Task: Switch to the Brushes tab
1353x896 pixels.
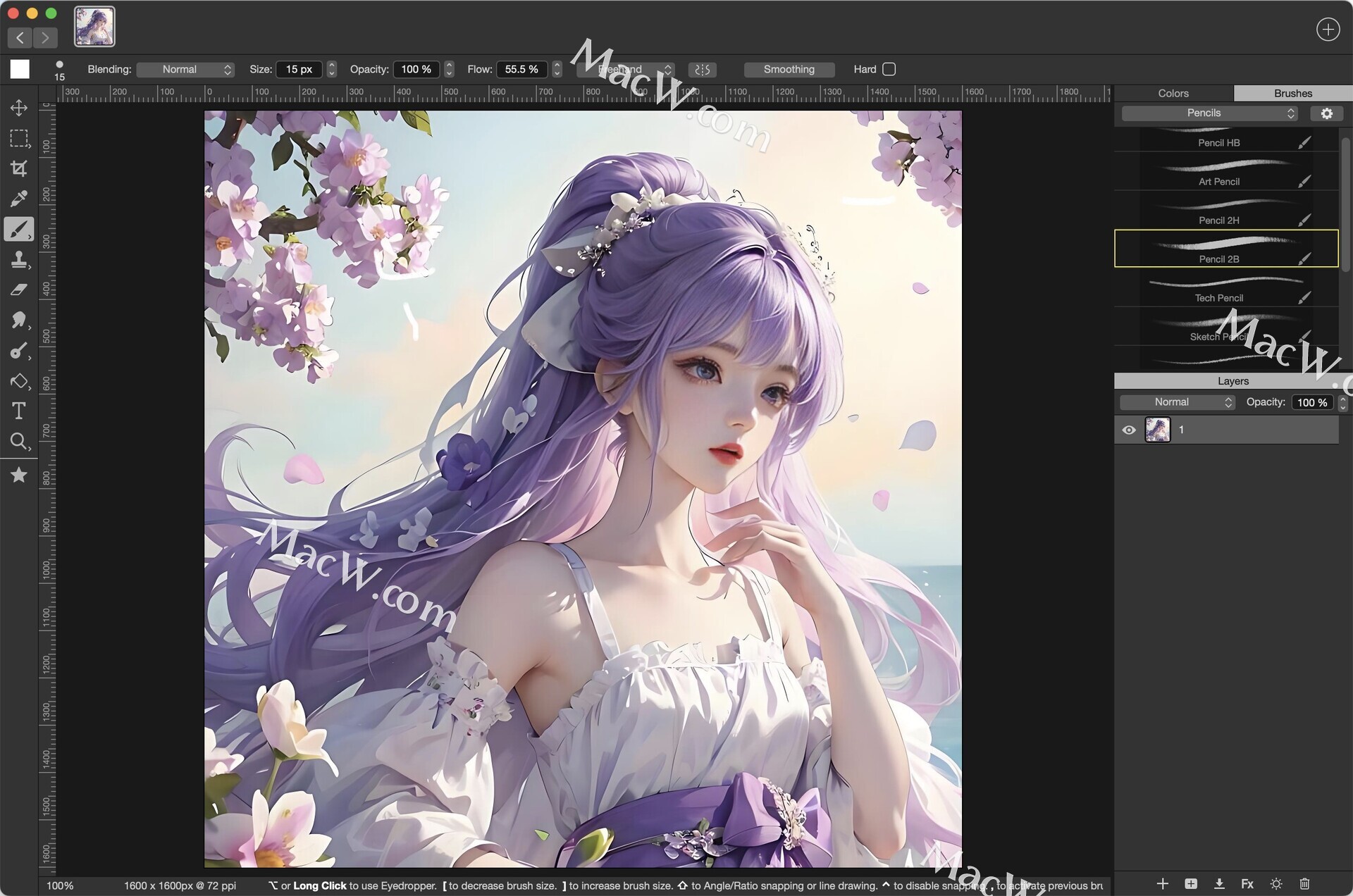Action: tap(1292, 93)
